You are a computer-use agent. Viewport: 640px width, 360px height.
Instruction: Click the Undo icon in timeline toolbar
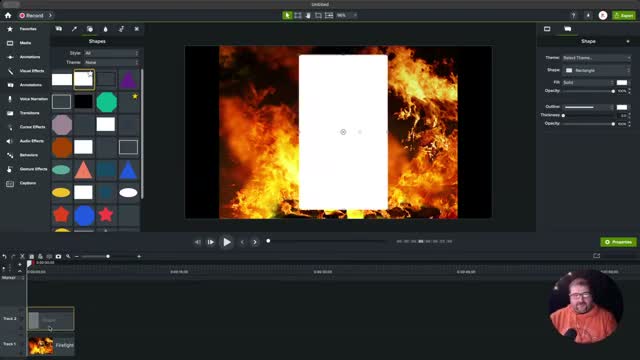(4, 256)
